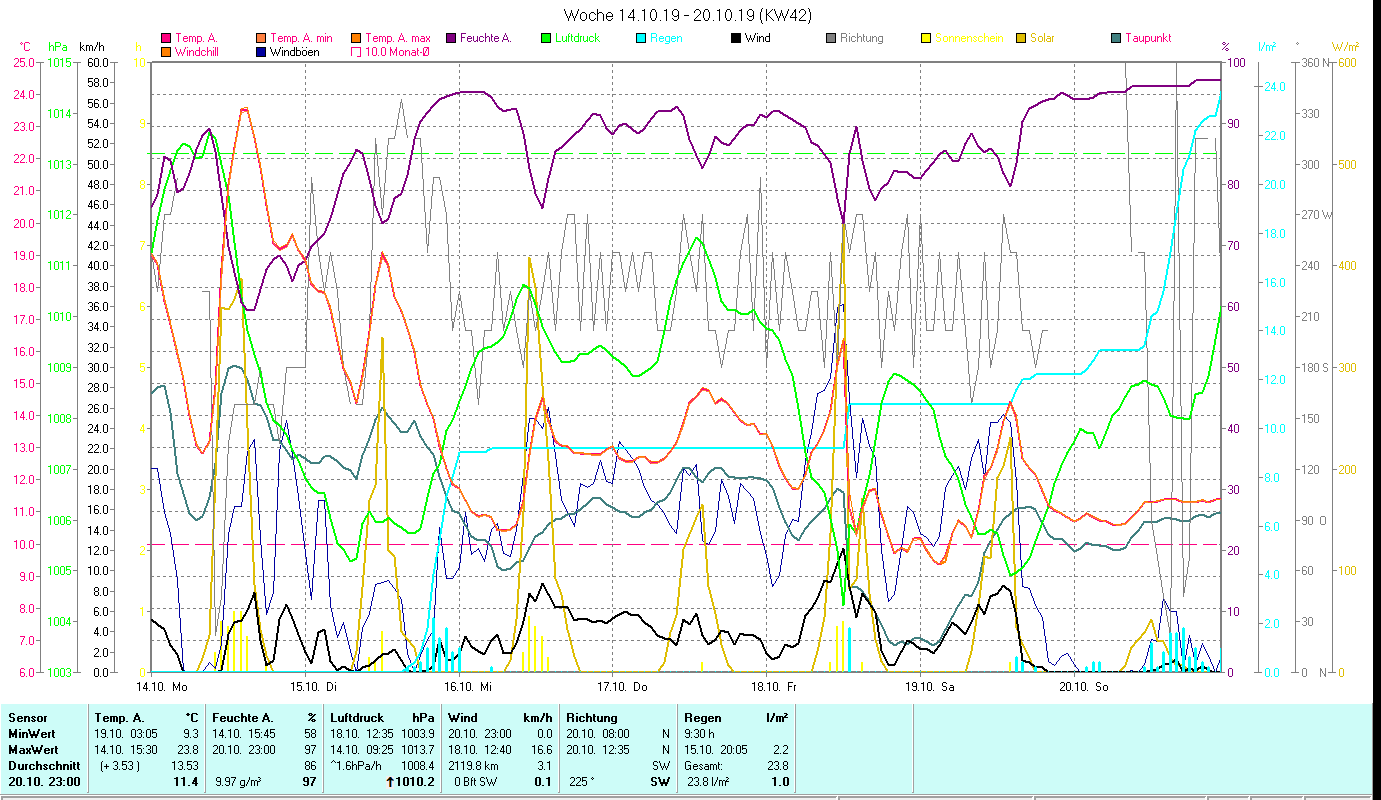Click the Temp. A. min legend swatch

(x=262, y=38)
